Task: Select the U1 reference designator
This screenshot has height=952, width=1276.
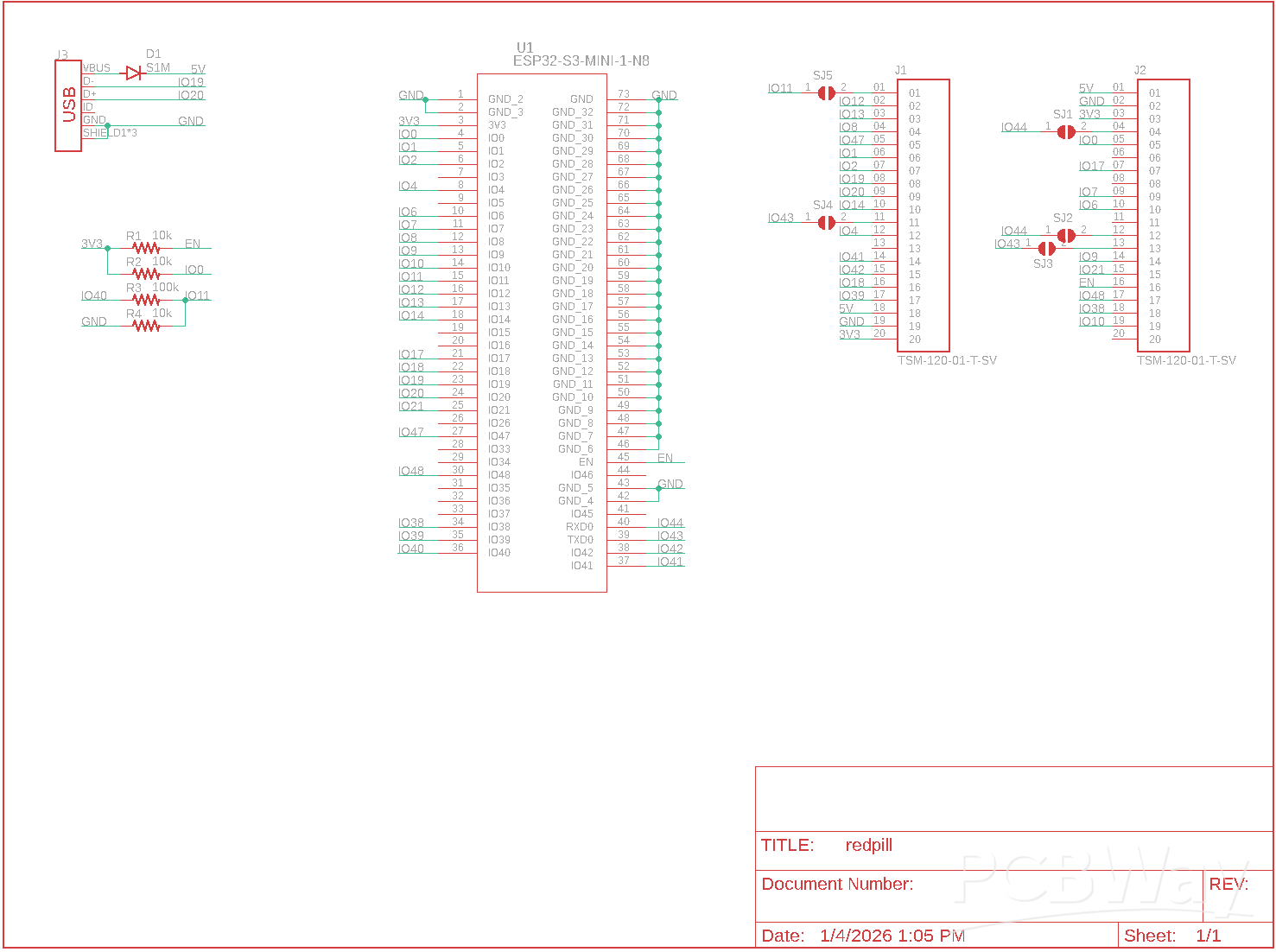Action: point(524,48)
